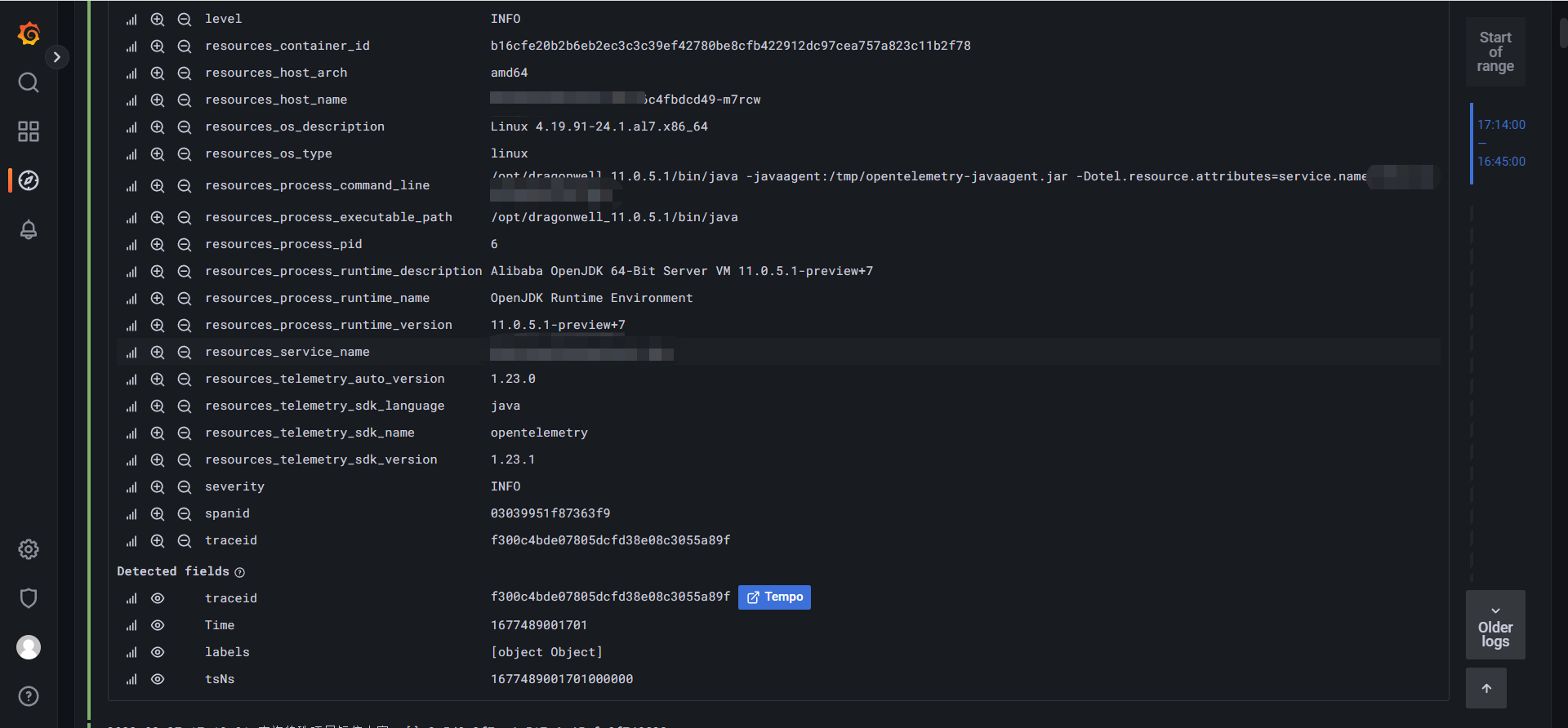This screenshot has width=1568, height=728.
Task: Filter out resources_telemetry_auto_version value
Action: 185,379
